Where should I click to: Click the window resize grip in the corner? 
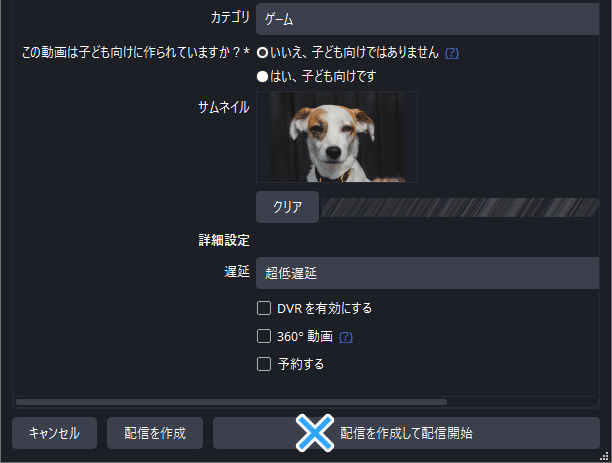coord(604,456)
